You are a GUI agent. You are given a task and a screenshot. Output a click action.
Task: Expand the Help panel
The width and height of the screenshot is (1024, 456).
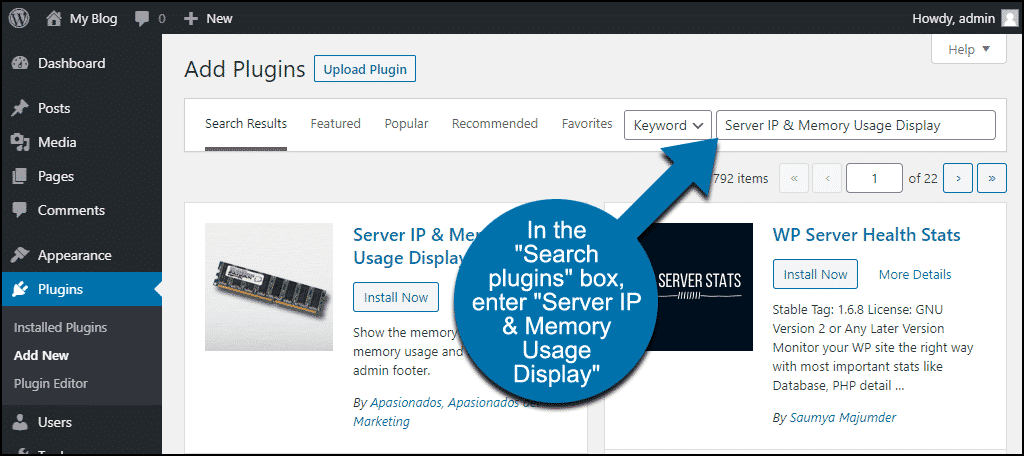point(968,50)
